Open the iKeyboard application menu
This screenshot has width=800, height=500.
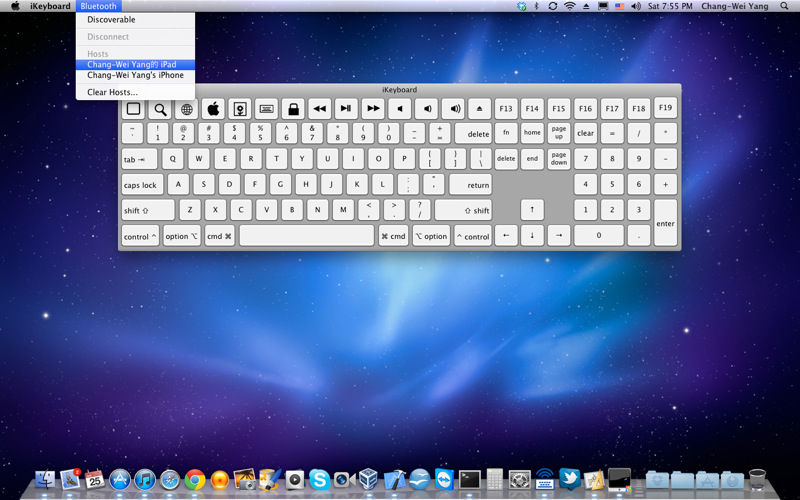click(50, 6)
